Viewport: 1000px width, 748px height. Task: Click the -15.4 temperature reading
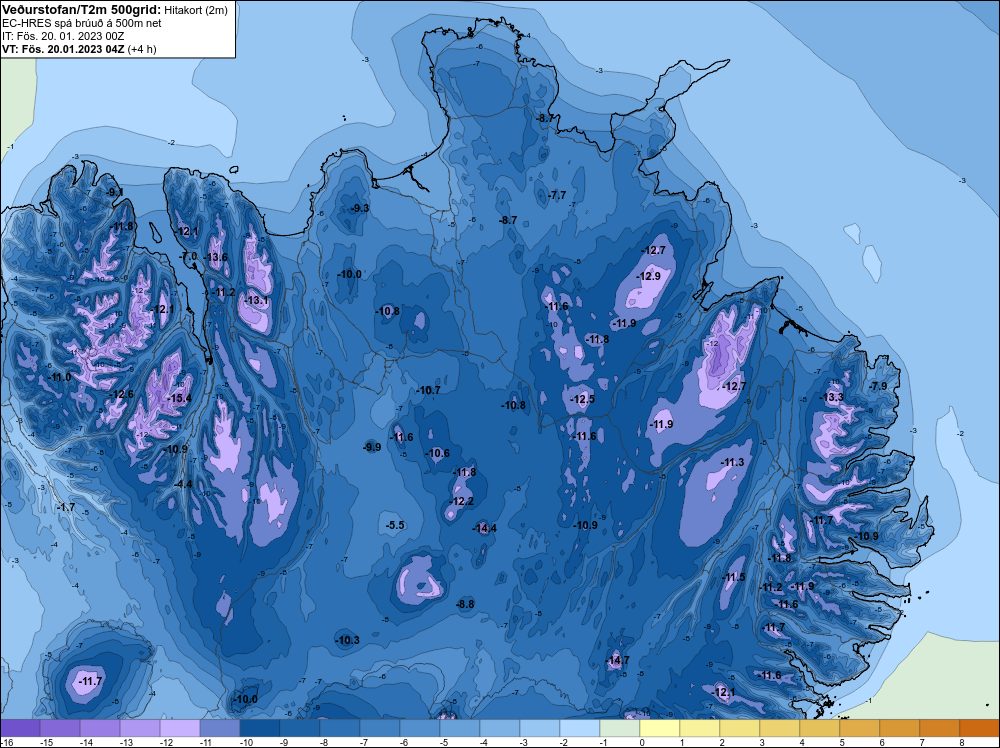pyautogui.click(x=179, y=399)
